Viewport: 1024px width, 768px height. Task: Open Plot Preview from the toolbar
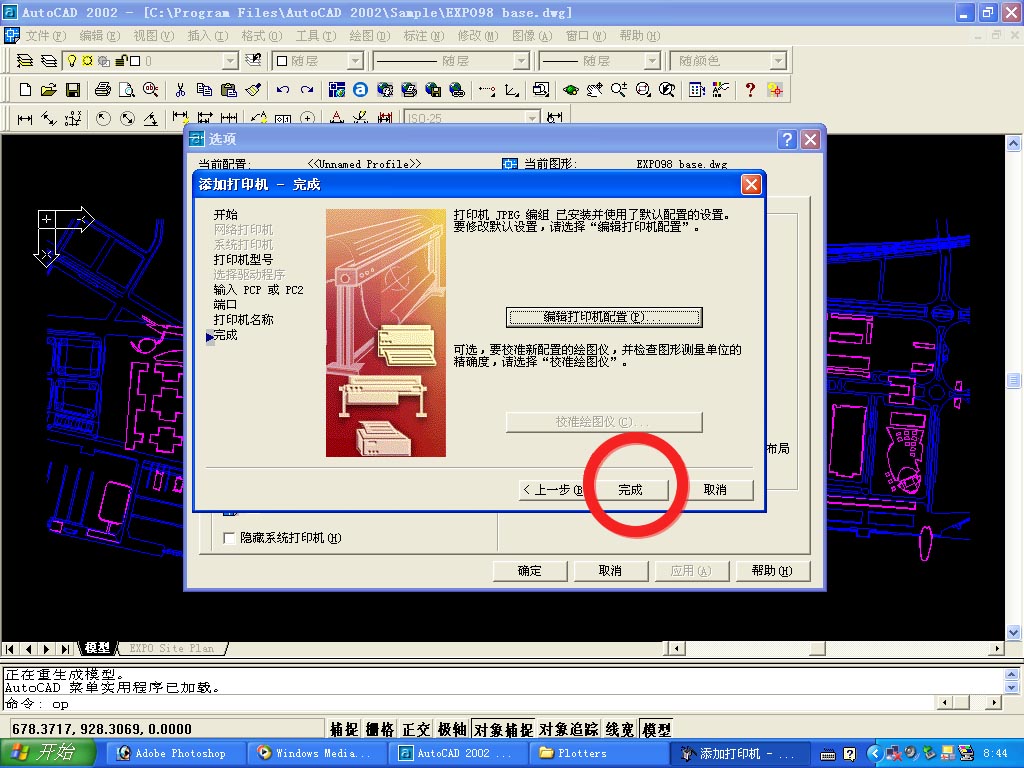click(127, 89)
